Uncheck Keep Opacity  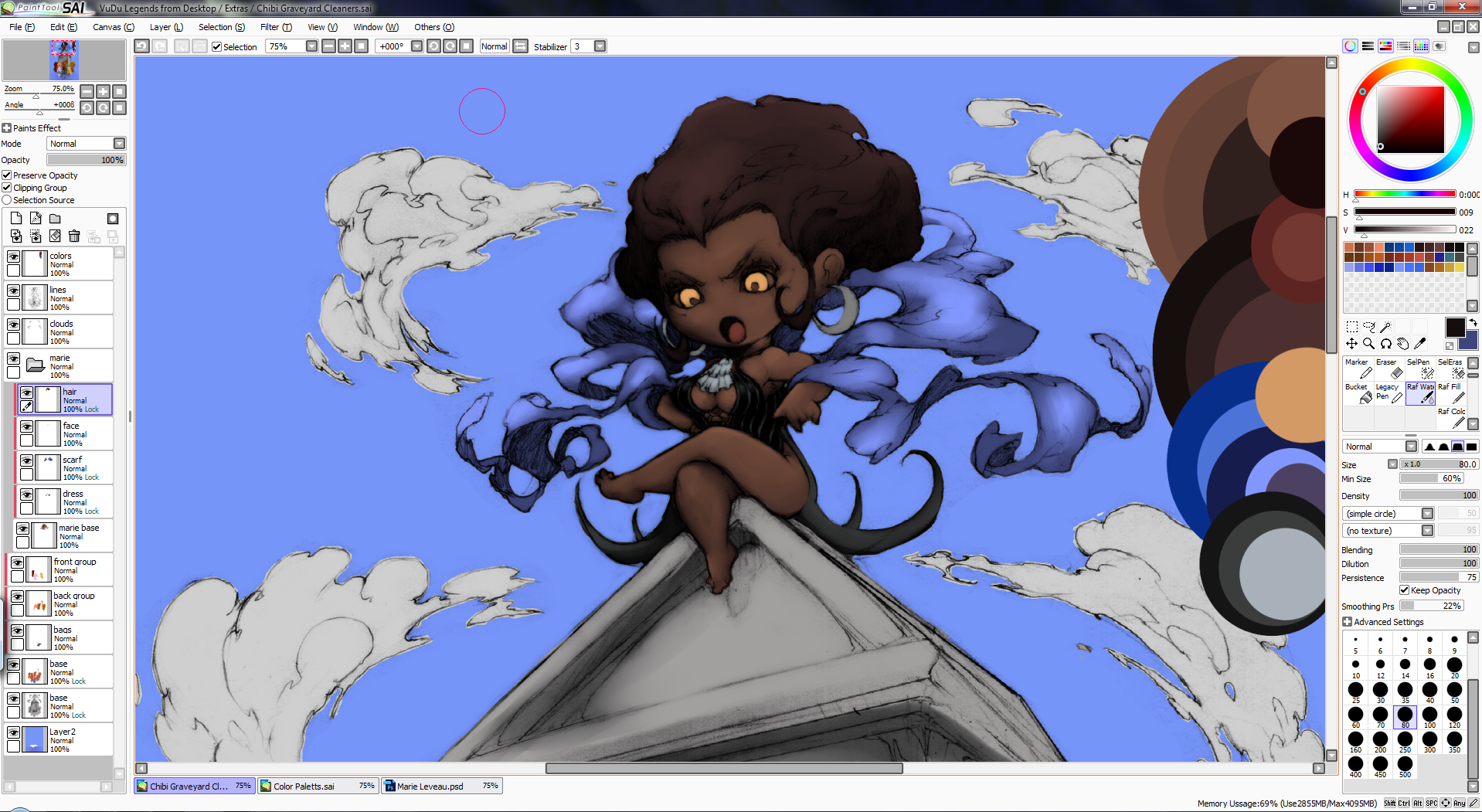1405,590
